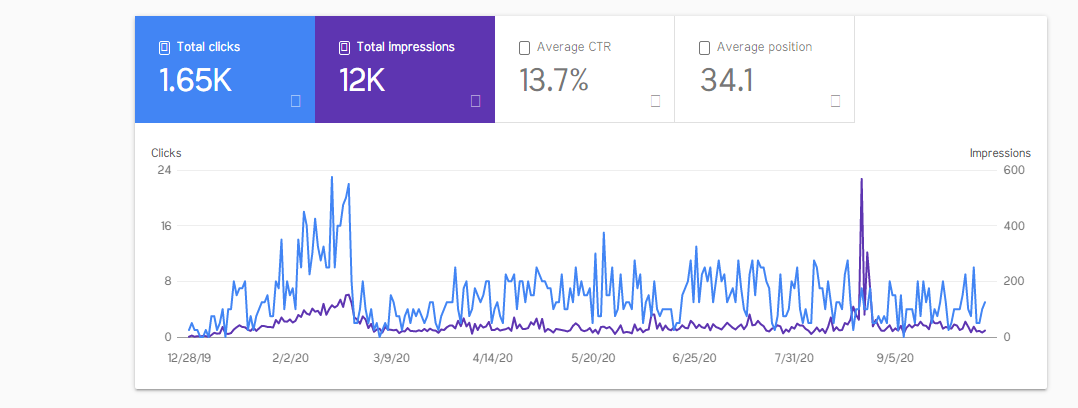This screenshot has width=1078, height=408.
Task: Click the 200 label on impressions axis
Action: coord(1015,281)
